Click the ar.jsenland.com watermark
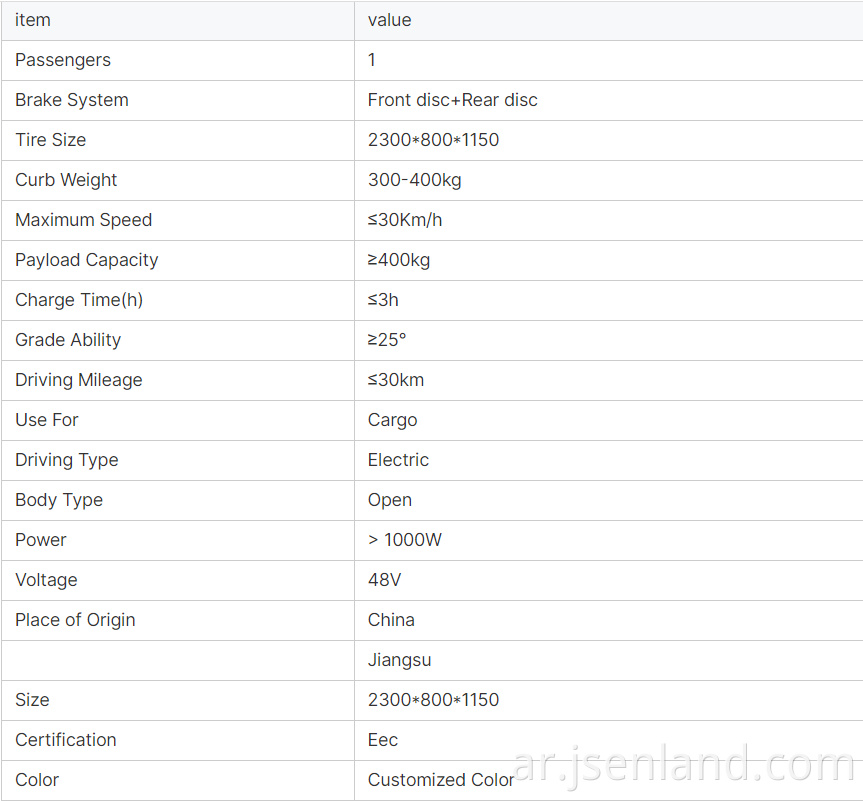This screenshot has width=863, height=801. tap(683, 765)
